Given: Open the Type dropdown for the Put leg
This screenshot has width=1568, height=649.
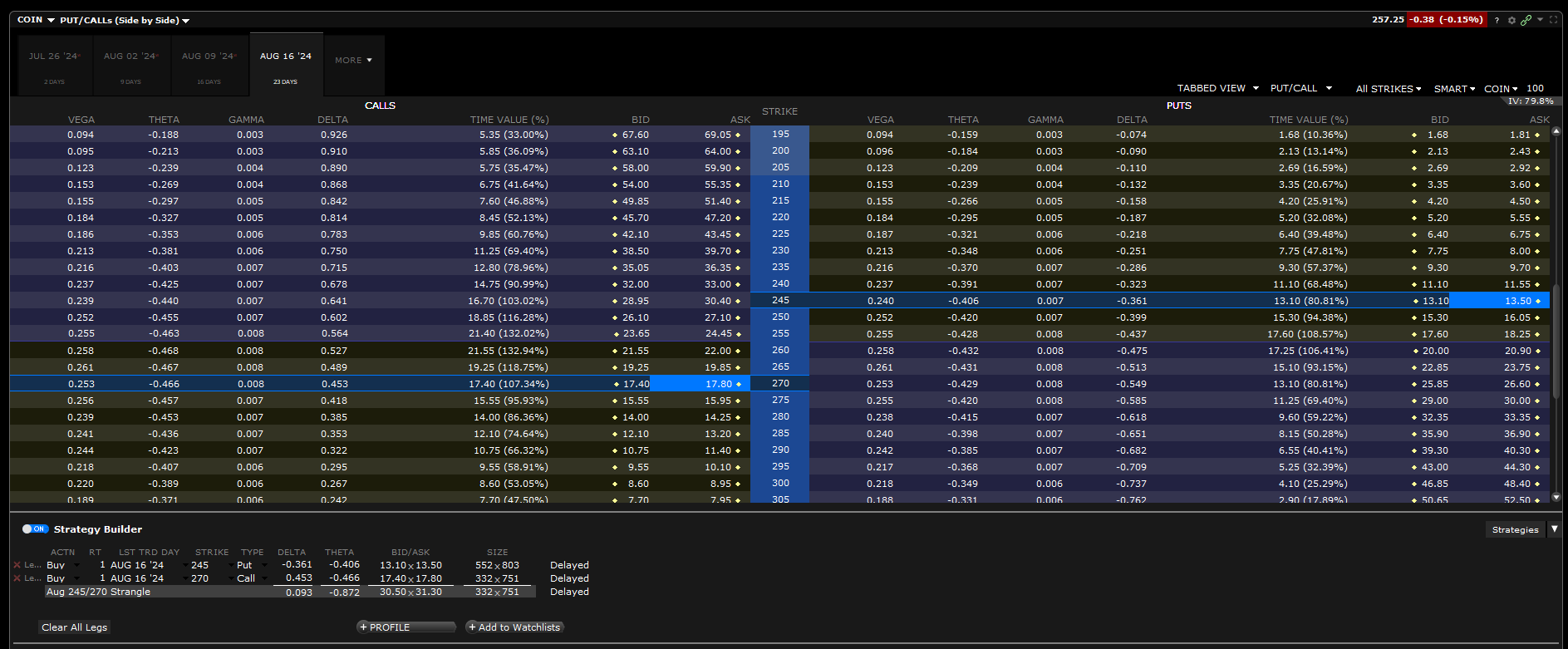Looking at the screenshot, I should click(264, 565).
